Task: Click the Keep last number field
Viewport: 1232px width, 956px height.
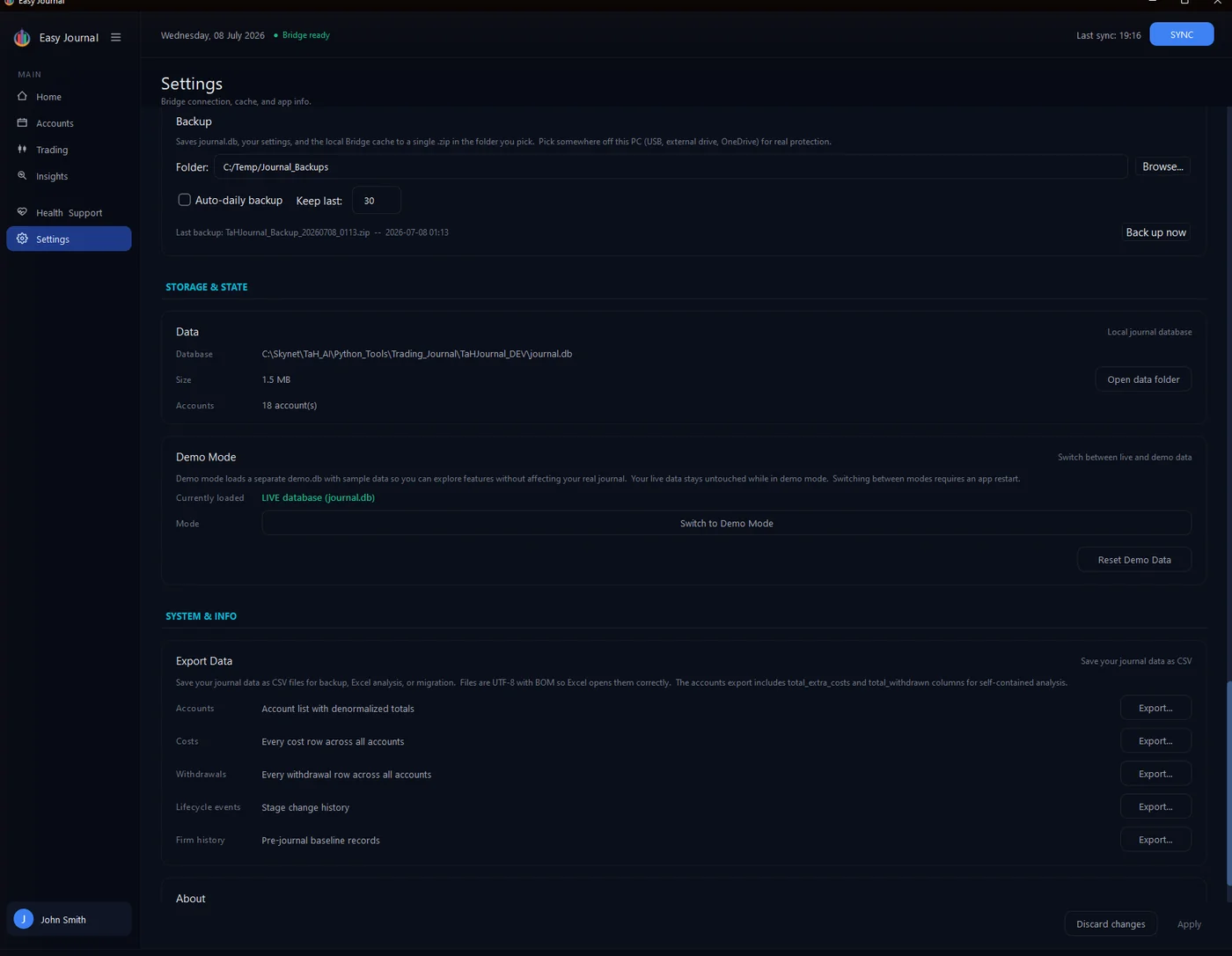Action: [x=377, y=201]
